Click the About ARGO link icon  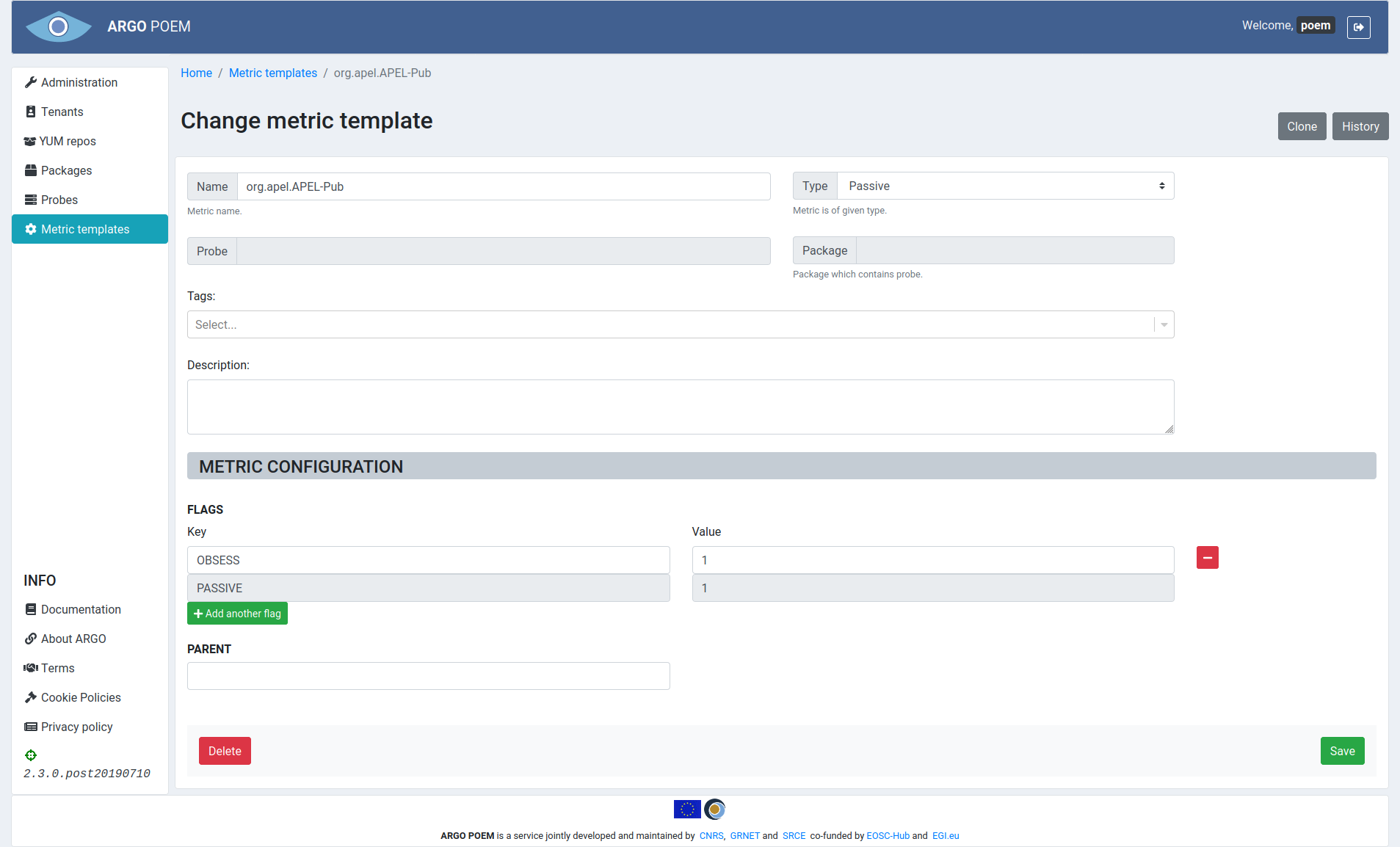31,639
